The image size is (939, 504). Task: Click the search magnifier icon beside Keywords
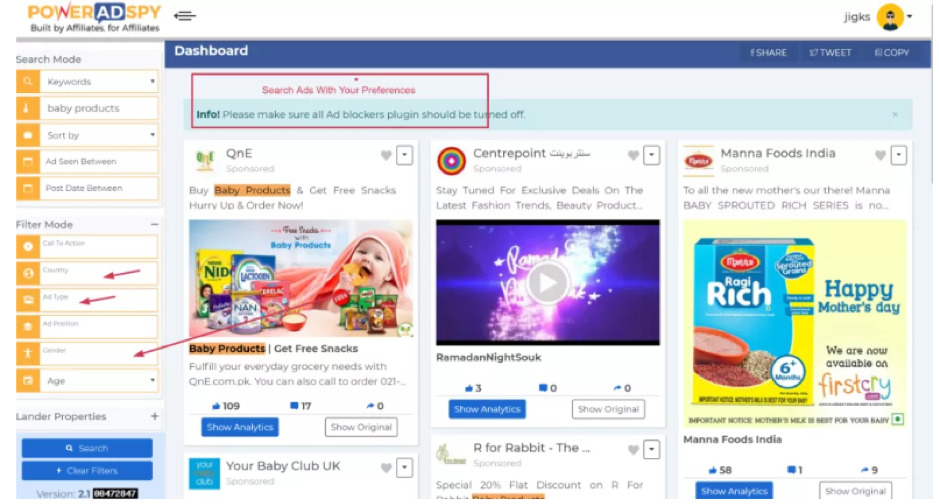(28, 81)
